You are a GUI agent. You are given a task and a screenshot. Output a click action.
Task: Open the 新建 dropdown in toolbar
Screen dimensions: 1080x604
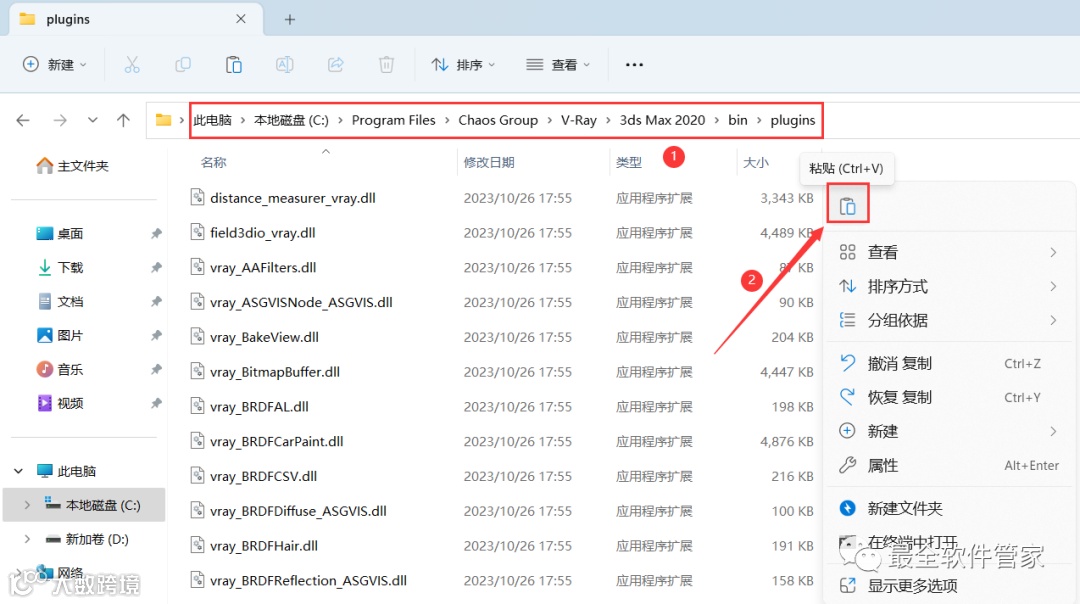pyautogui.click(x=55, y=65)
